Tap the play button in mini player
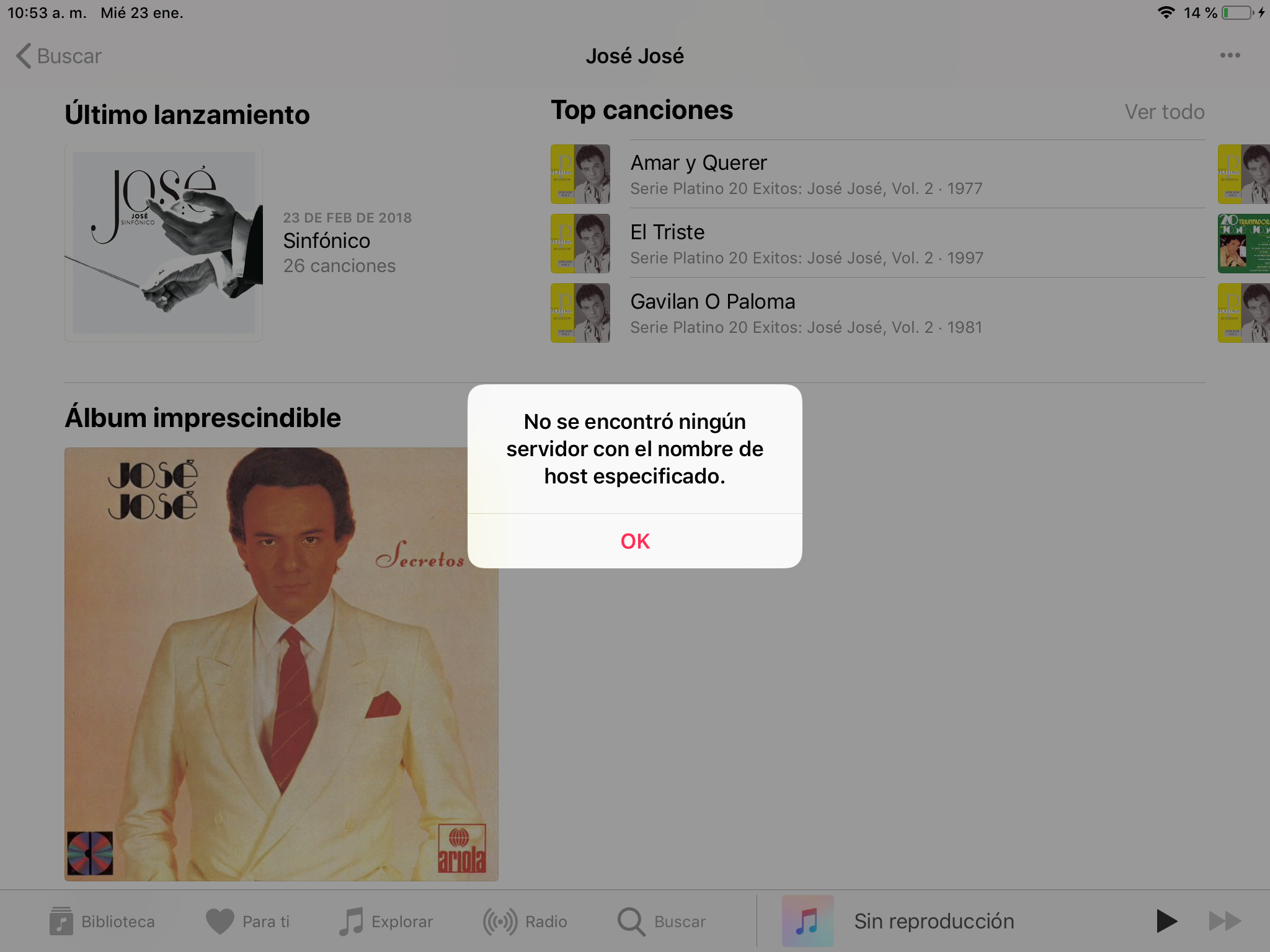 [x=1166, y=921]
